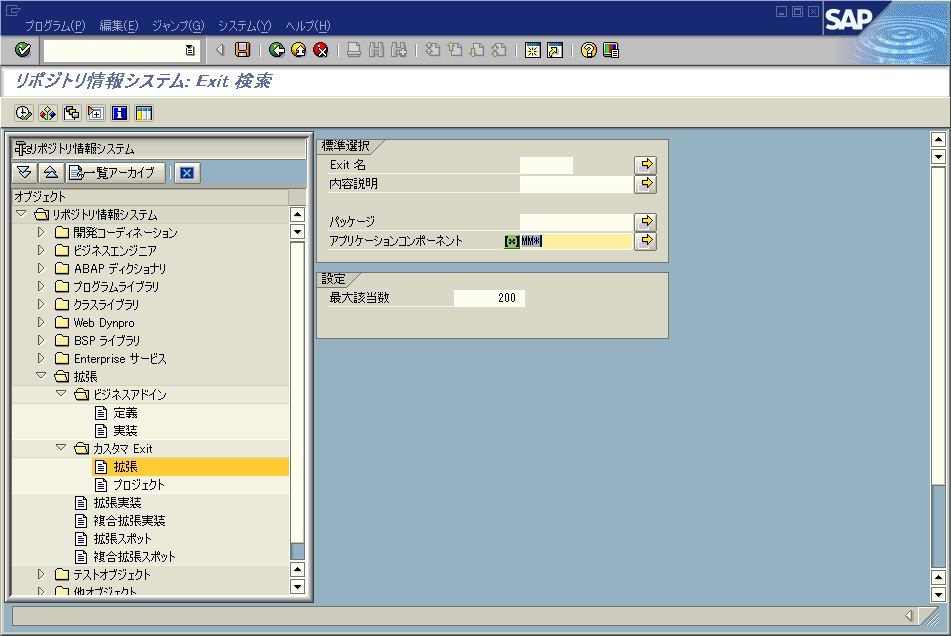This screenshot has width=951, height=636.
Task: Click the red Cancel icon
Action: (320, 50)
